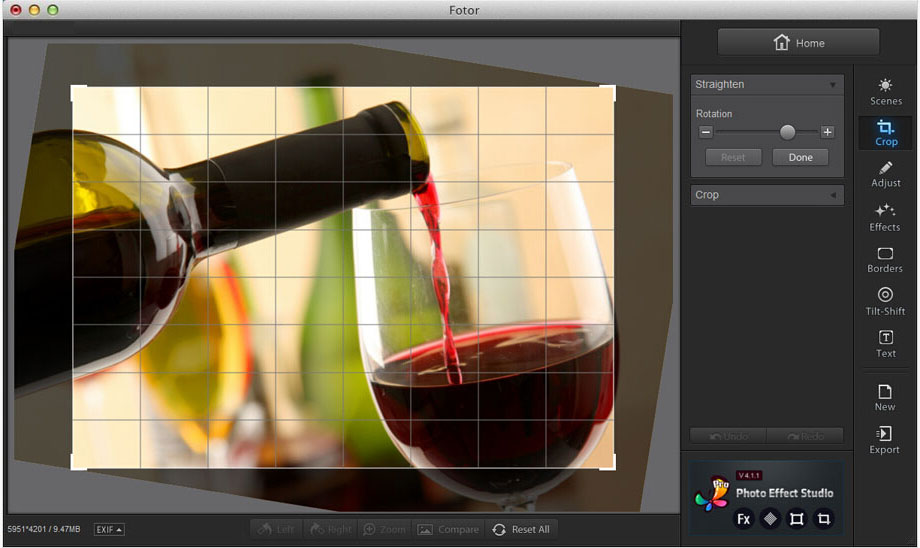Click the Photo Effect Studio logo
920x548 pixels.
(712, 494)
